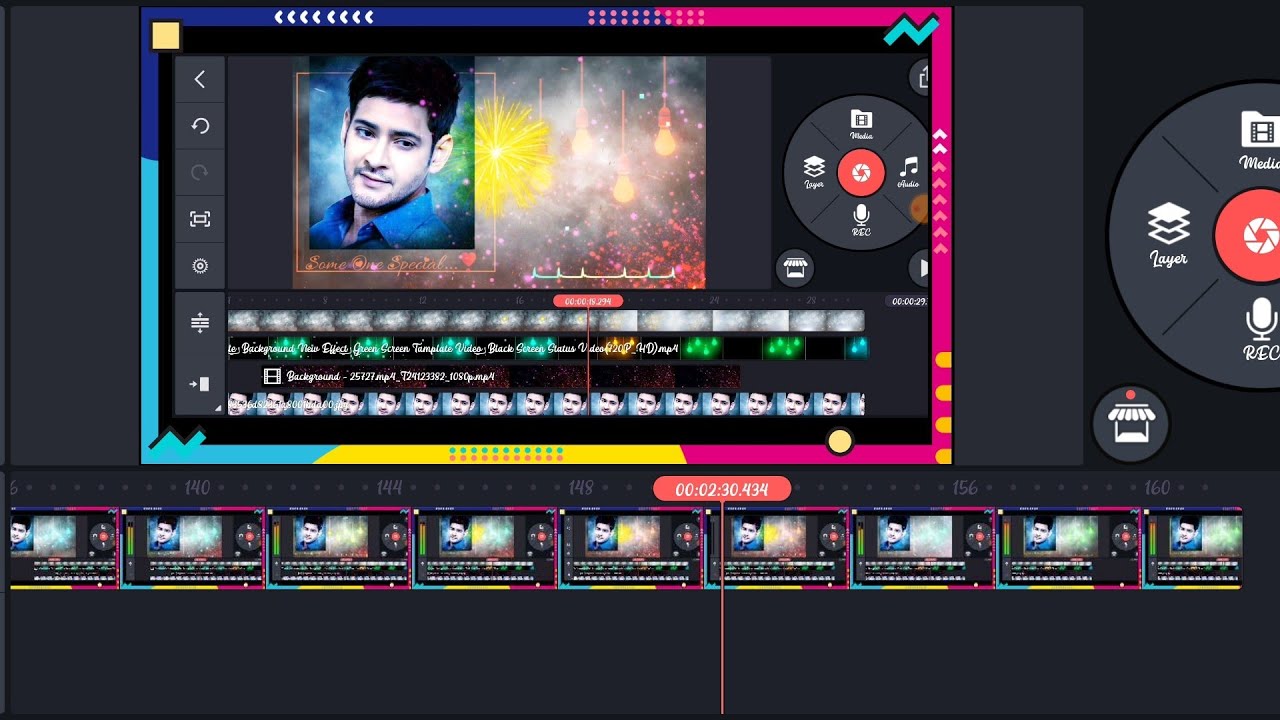Click the redo icon in the preview
Screen dimensions: 1280x720
point(200,172)
